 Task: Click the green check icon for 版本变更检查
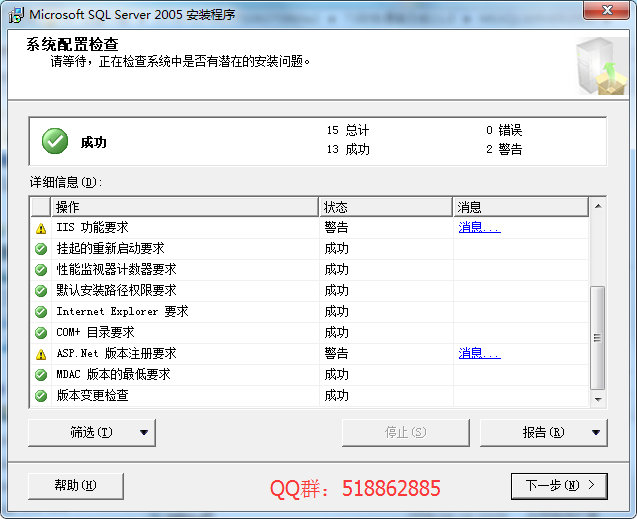[x=41, y=396]
